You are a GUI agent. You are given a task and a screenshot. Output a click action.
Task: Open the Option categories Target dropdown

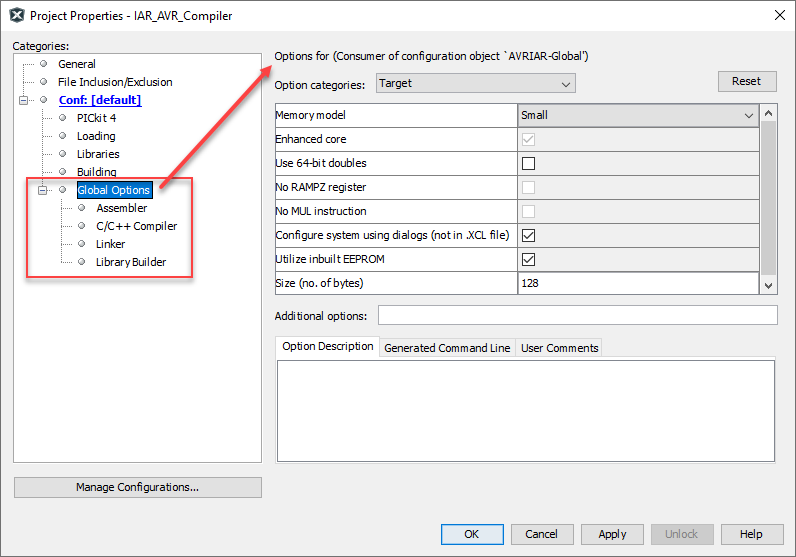click(x=476, y=83)
